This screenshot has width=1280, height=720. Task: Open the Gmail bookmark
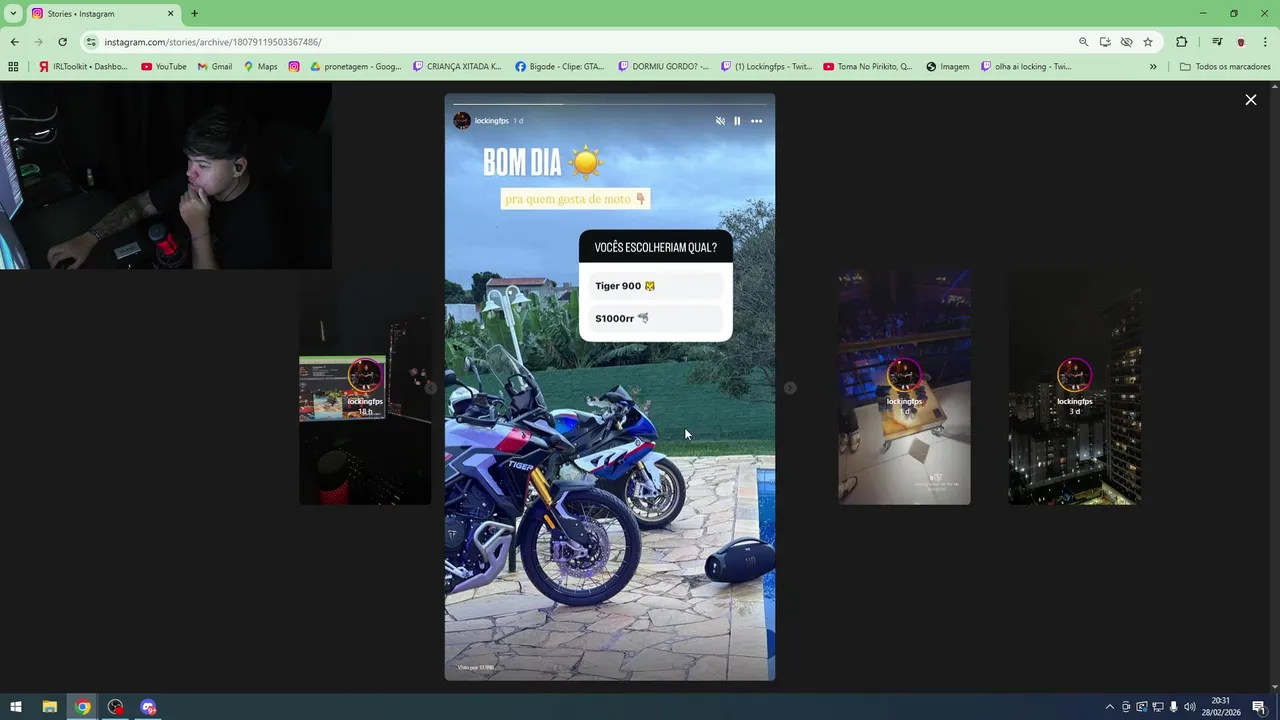click(215, 67)
